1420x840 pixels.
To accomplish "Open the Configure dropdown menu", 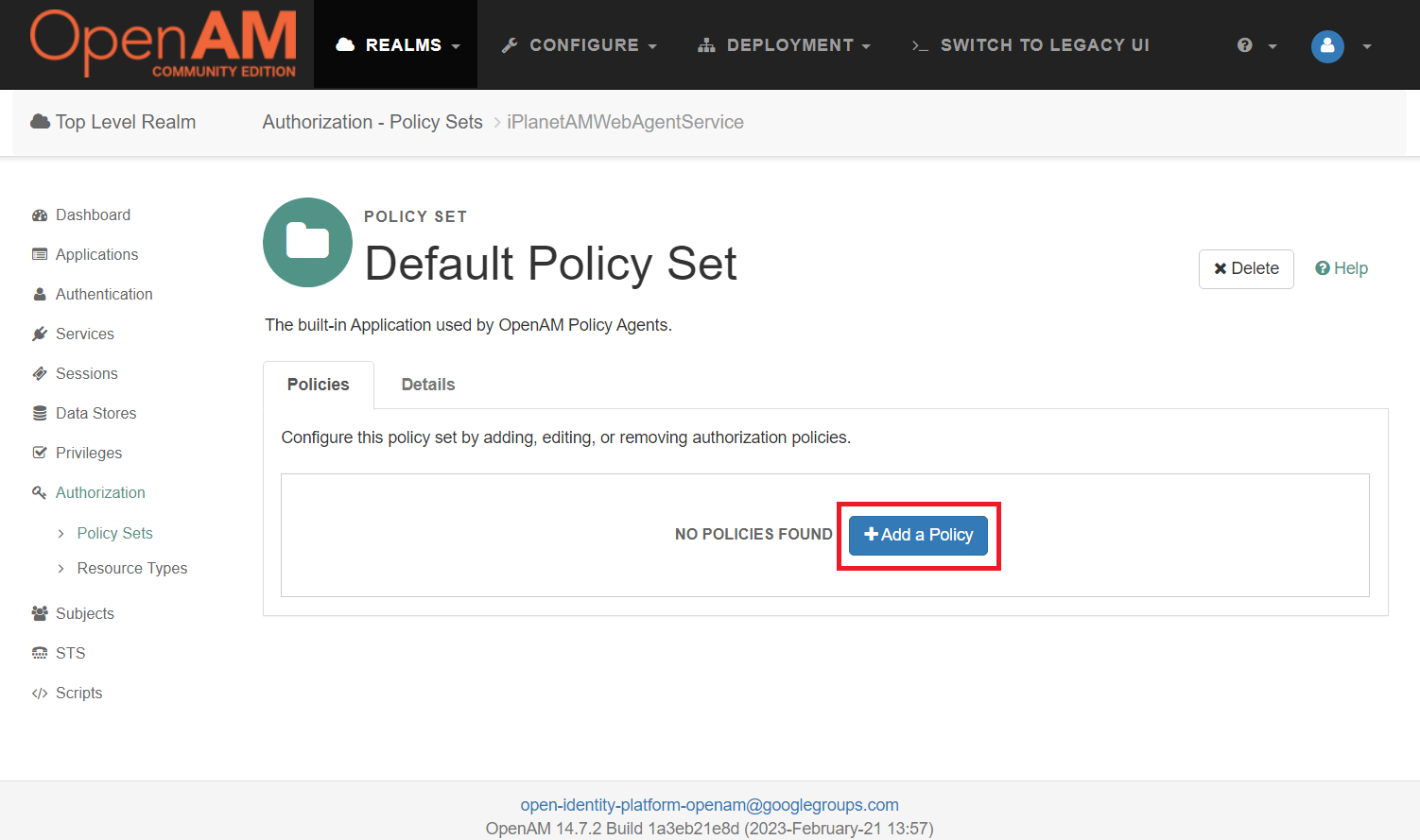I will [x=579, y=45].
